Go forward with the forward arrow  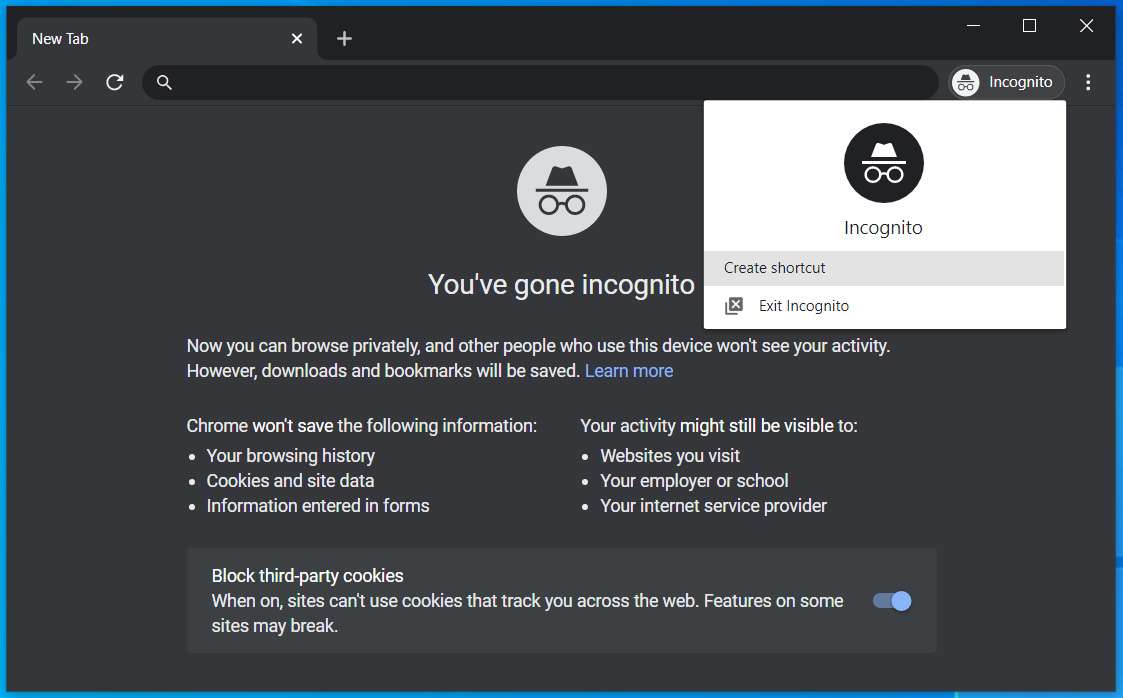[74, 82]
